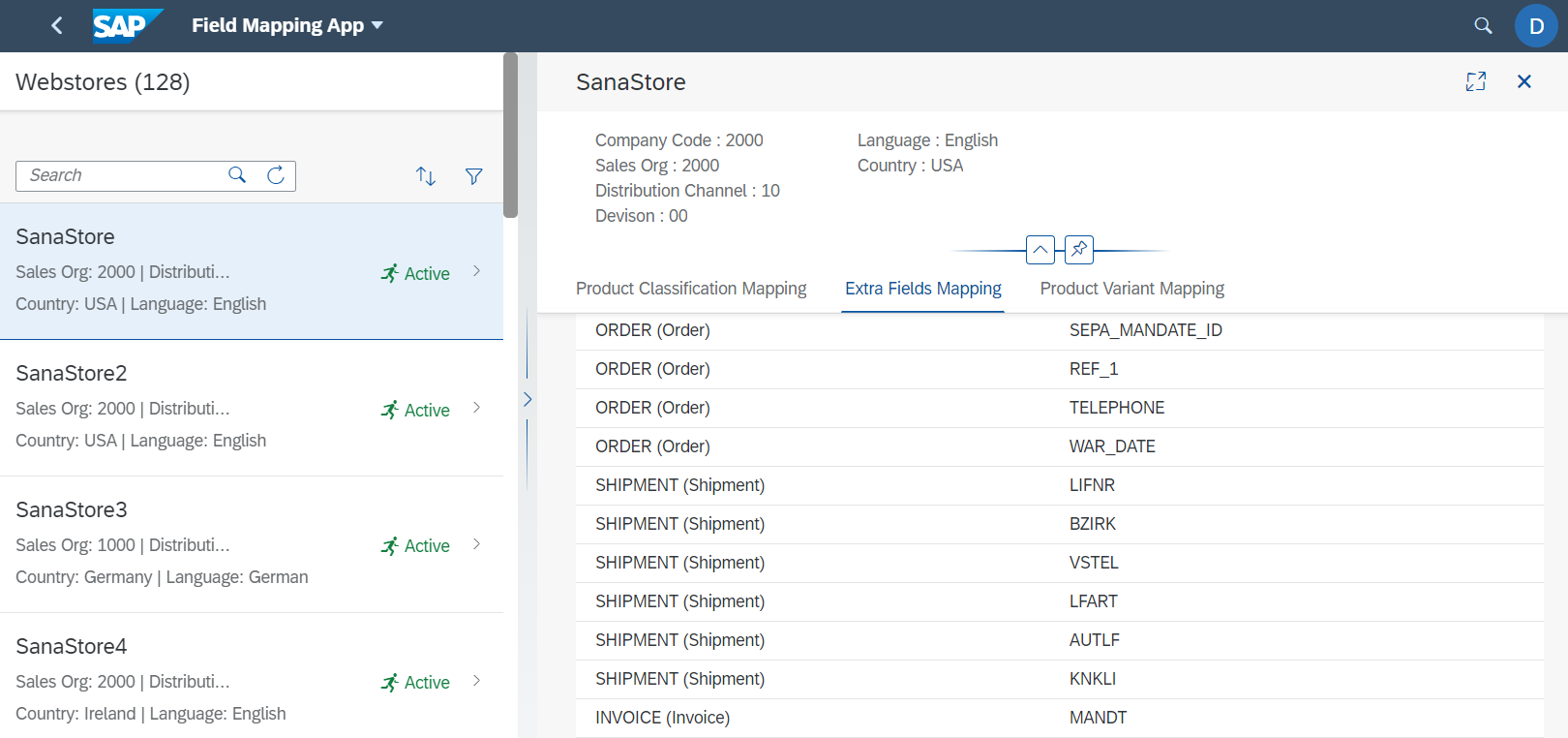Image resolution: width=1568 pixels, height=738 pixels.
Task: Click the back navigation arrow
Action: [x=57, y=26]
